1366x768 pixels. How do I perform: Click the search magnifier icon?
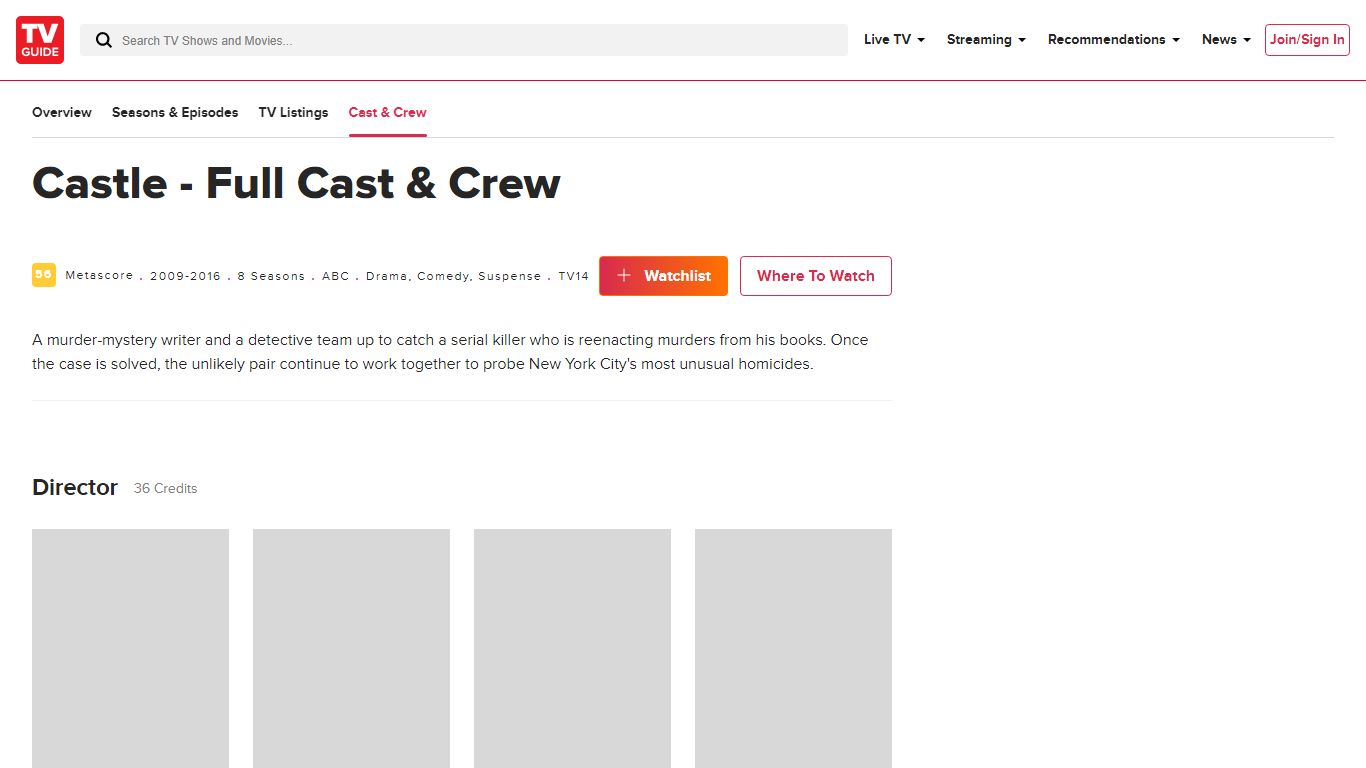point(103,40)
